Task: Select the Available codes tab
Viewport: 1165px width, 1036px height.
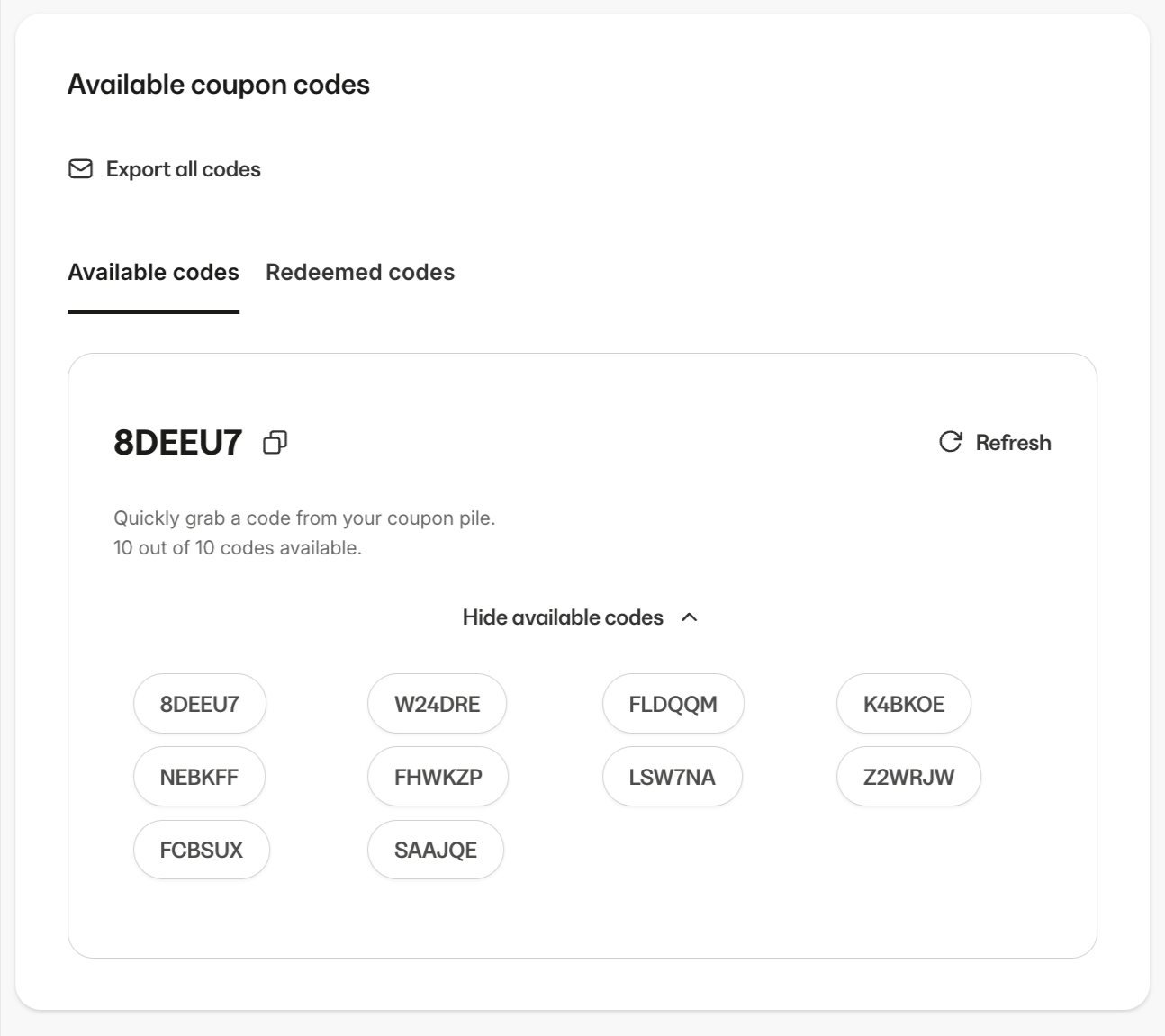Action: click(153, 272)
